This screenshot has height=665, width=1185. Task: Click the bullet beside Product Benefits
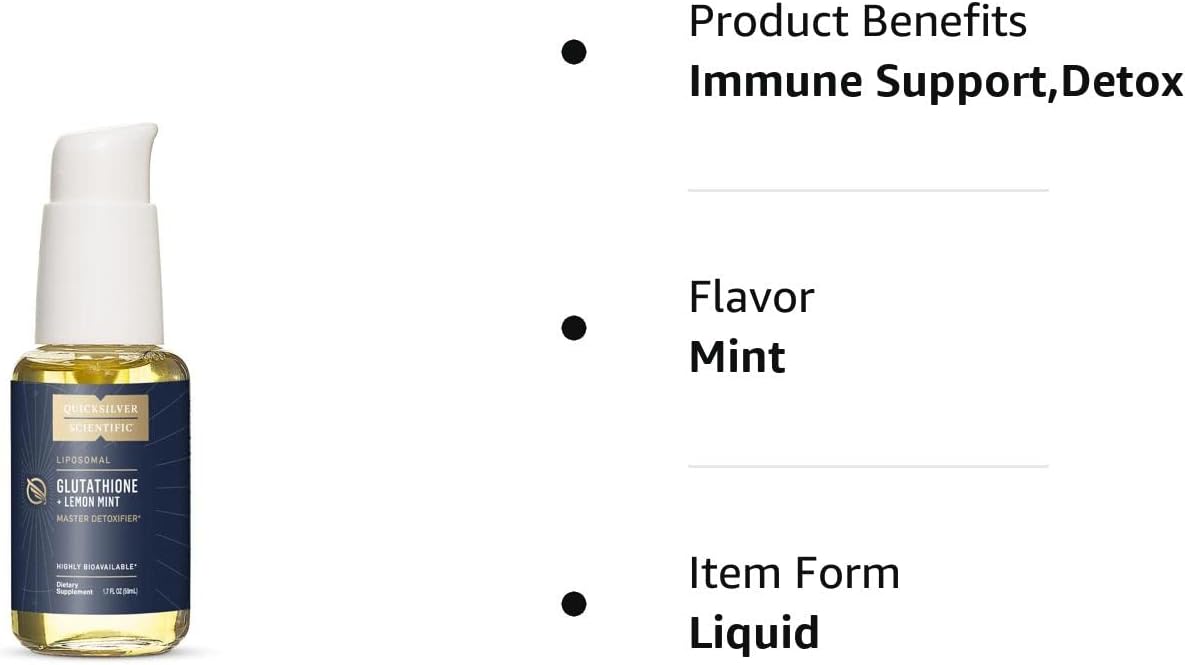[573, 52]
